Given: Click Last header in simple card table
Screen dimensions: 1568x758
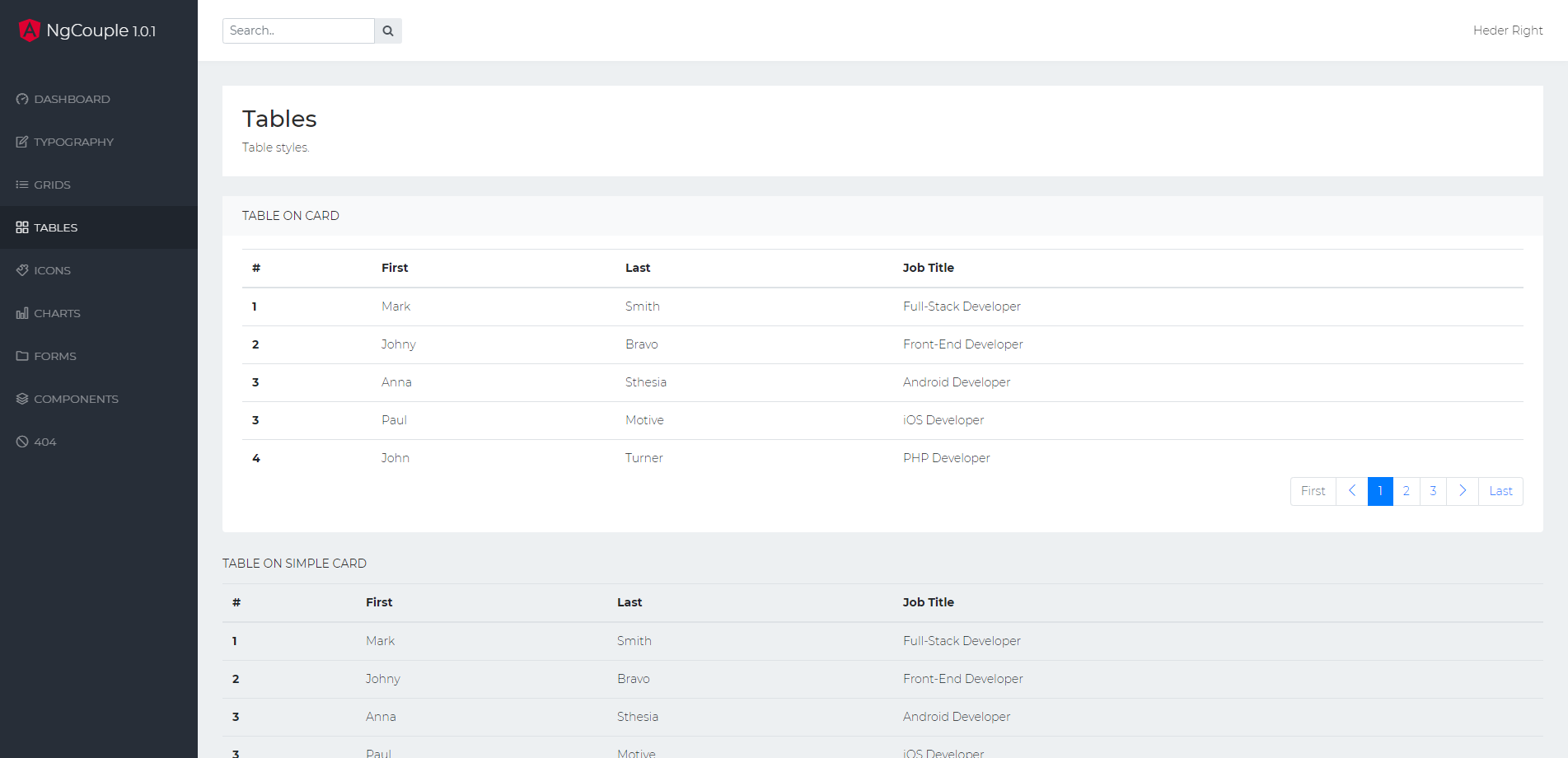Looking at the screenshot, I should pyautogui.click(x=630, y=602).
